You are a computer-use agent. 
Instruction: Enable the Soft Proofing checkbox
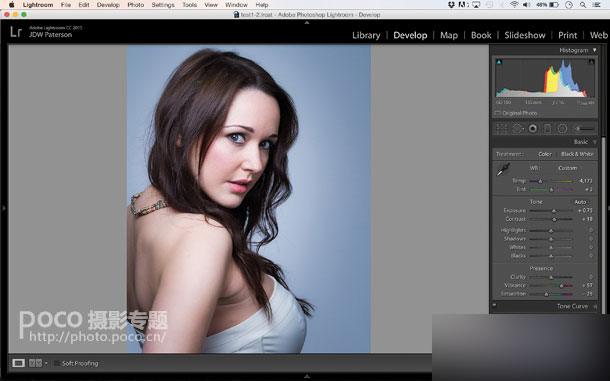(x=57, y=363)
